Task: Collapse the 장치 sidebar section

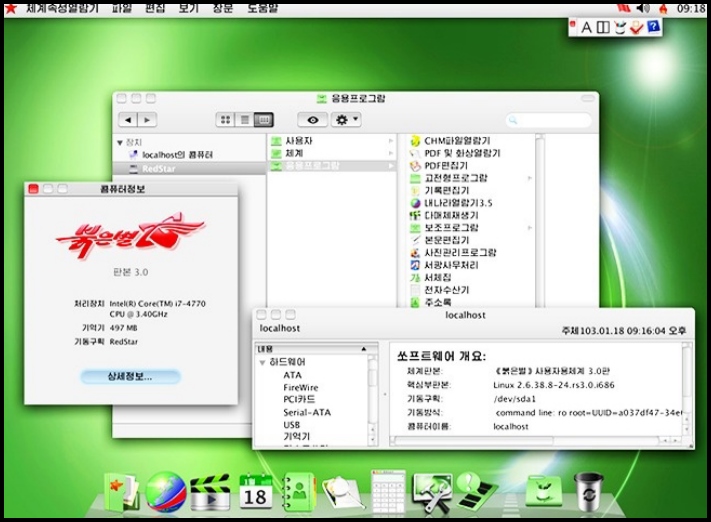Action: [120, 143]
